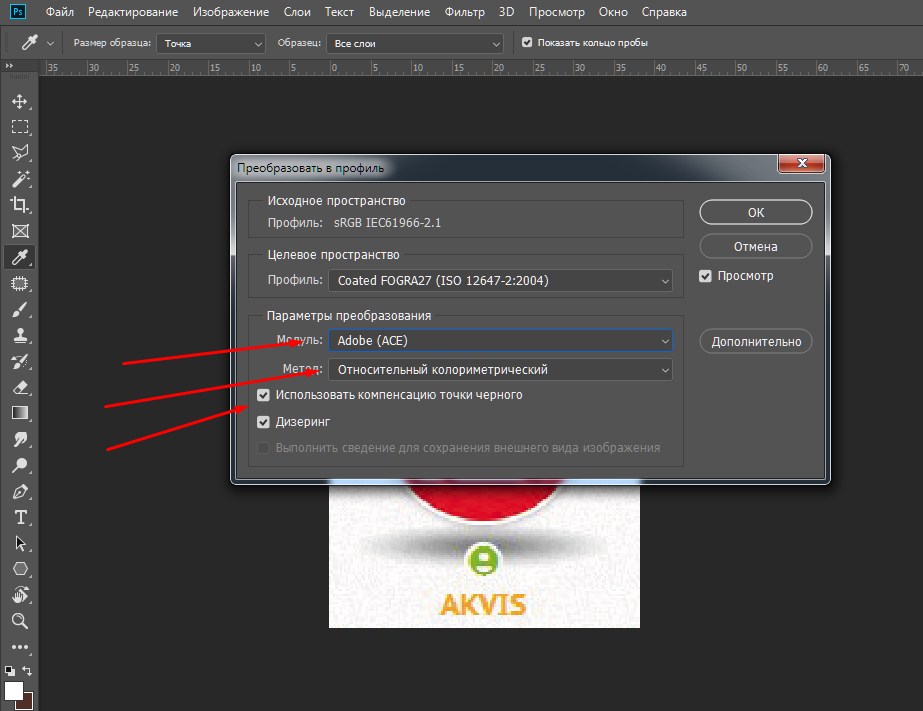Select the Eraser tool

pyautogui.click(x=19, y=387)
